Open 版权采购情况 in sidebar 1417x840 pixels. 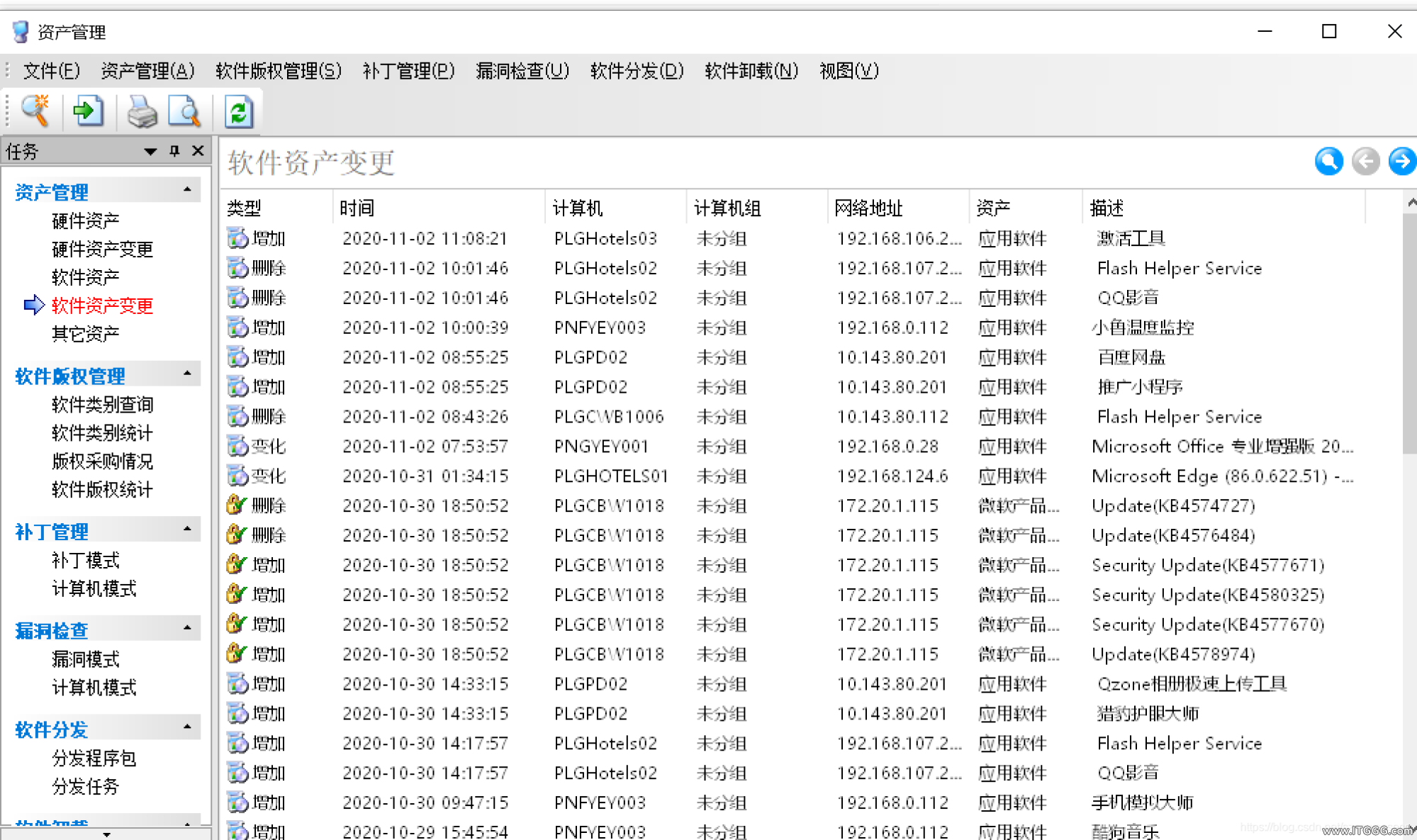(103, 461)
